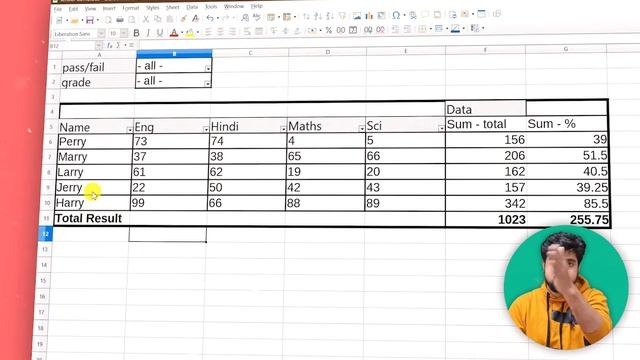Open the Tools menu
The image size is (640, 360).
211,7
